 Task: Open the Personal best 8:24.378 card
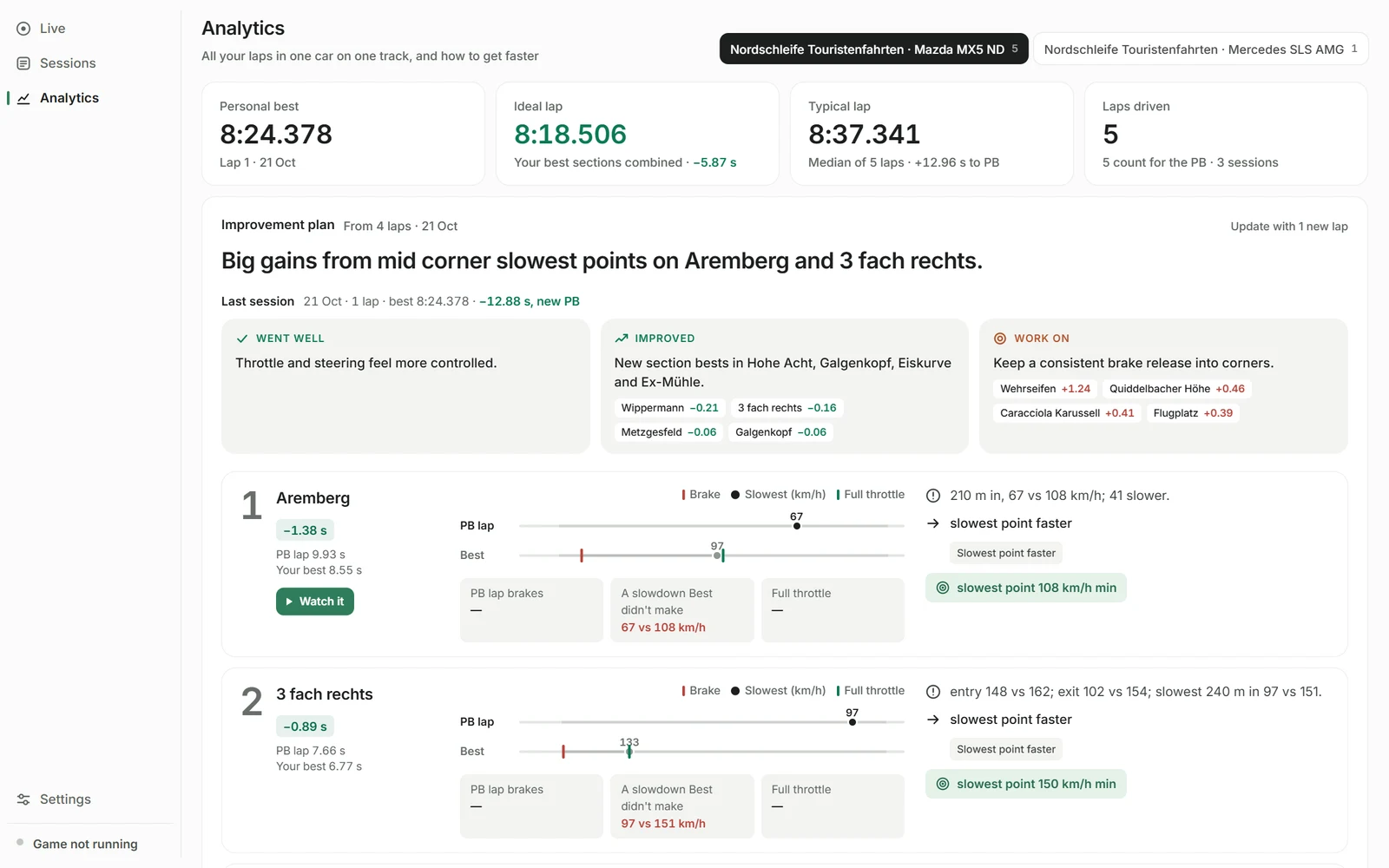[x=343, y=134]
